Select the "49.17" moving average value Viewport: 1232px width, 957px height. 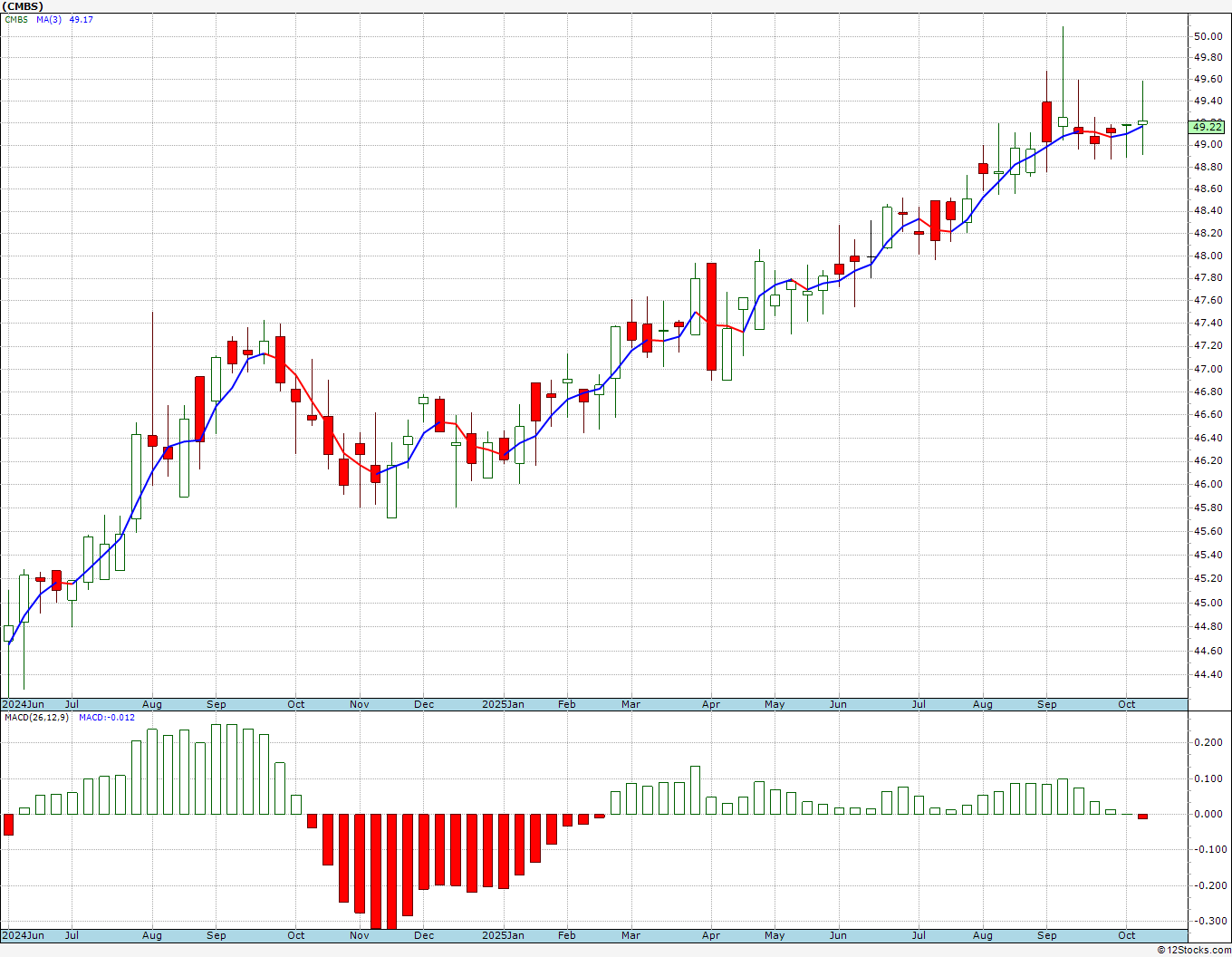[x=82, y=20]
